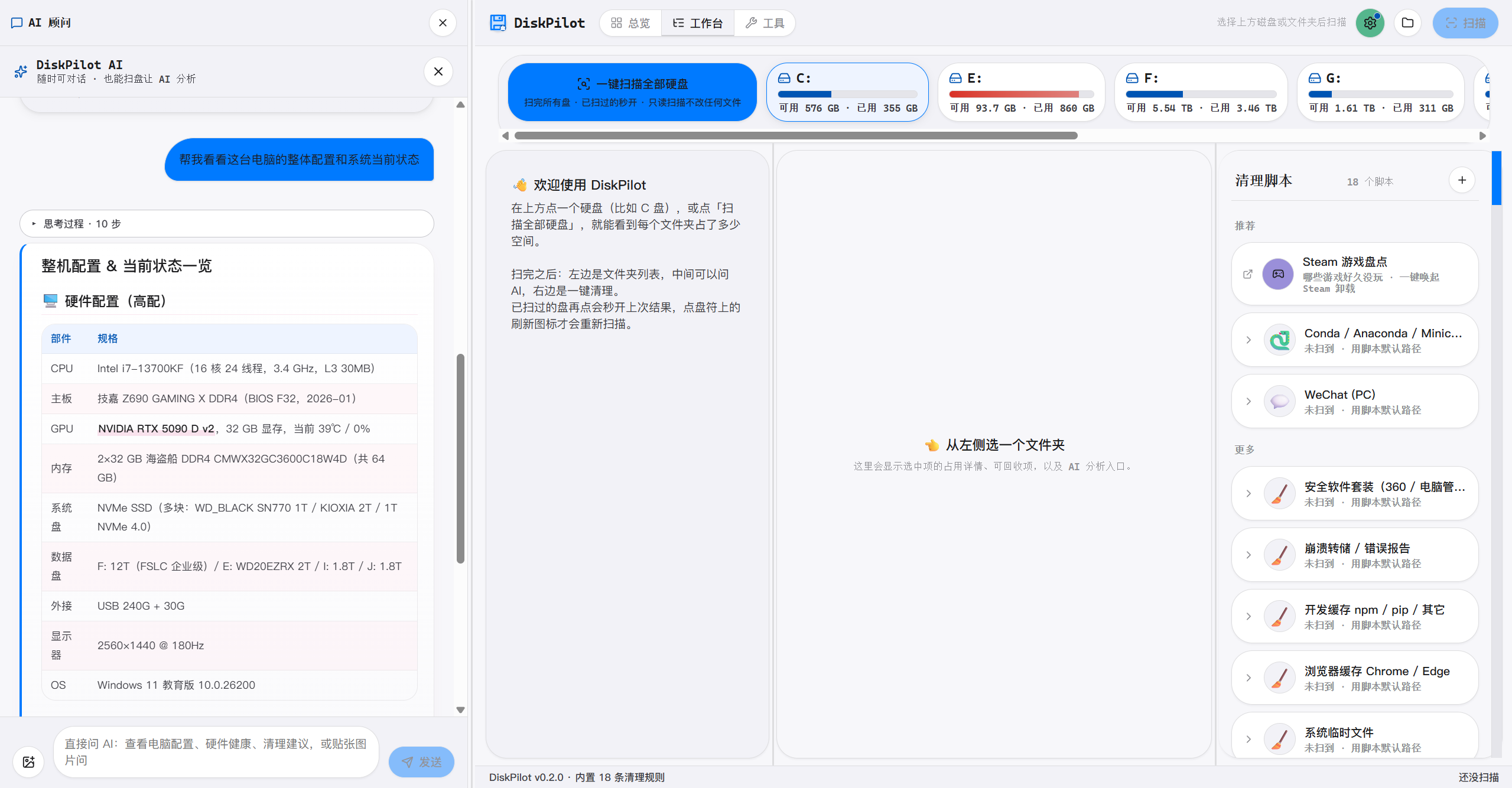
Task: Click the 一键扫描全部硬盘 button
Action: coord(632,92)
